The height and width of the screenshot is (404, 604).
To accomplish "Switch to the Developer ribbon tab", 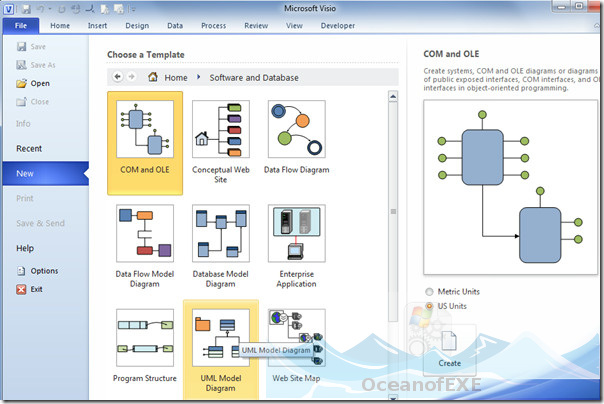I will pyautogui.click(x=338, y=26).
